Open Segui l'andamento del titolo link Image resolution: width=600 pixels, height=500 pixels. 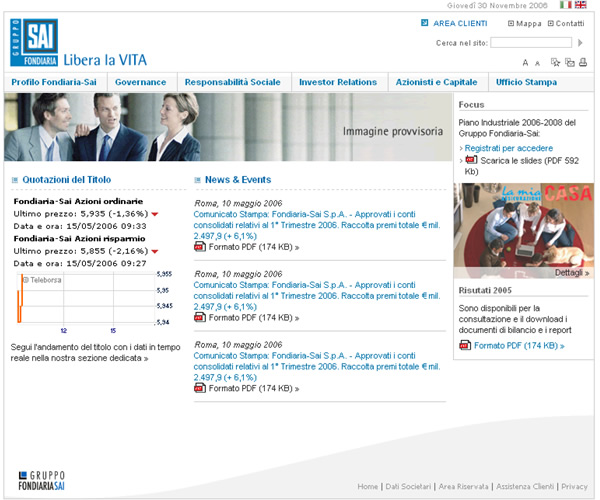tap(95, 352)
